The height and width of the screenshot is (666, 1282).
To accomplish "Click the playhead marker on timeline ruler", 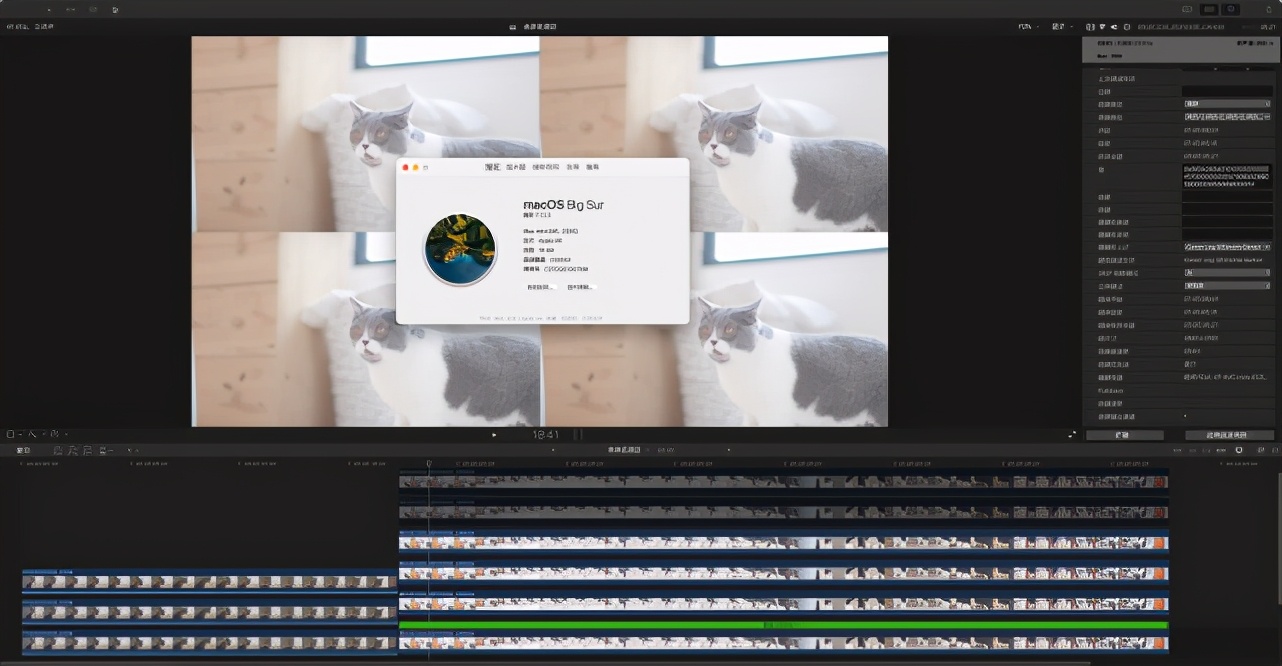I will tap(429, 463).
